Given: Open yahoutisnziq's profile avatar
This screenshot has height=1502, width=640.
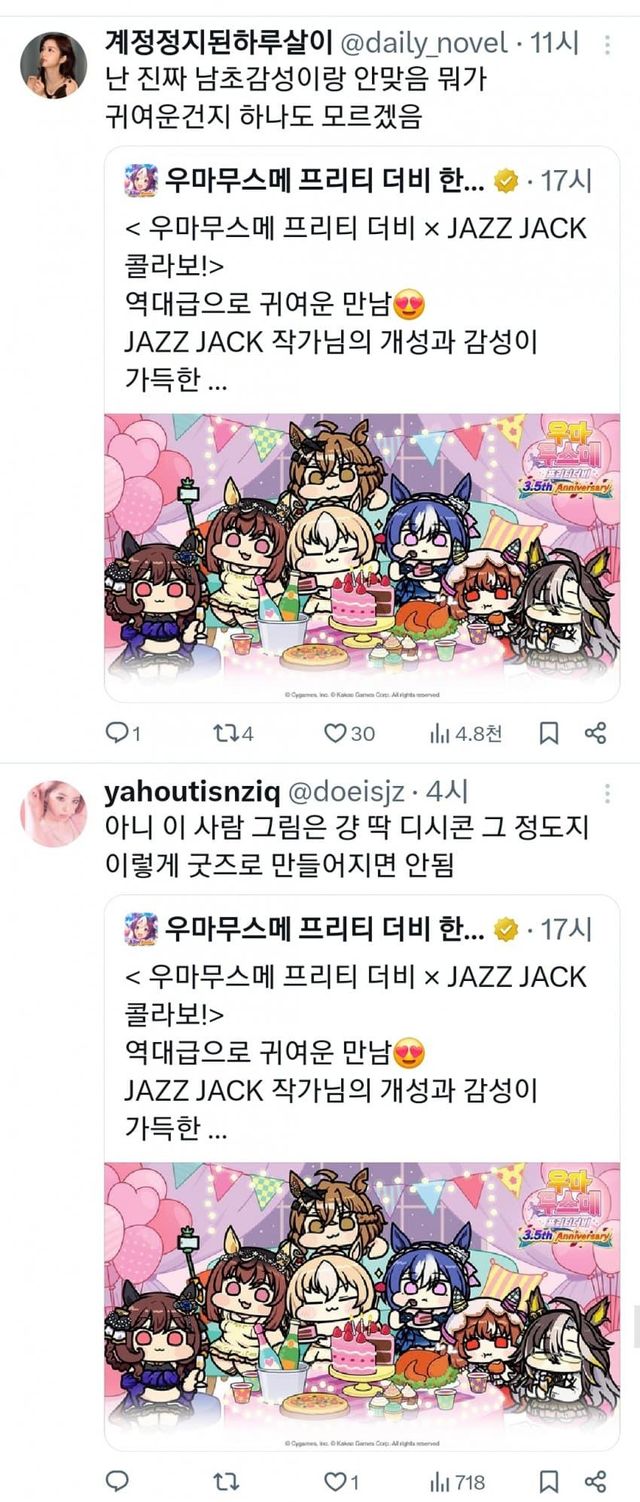Looking at the screenshot, I should [54, 813].
